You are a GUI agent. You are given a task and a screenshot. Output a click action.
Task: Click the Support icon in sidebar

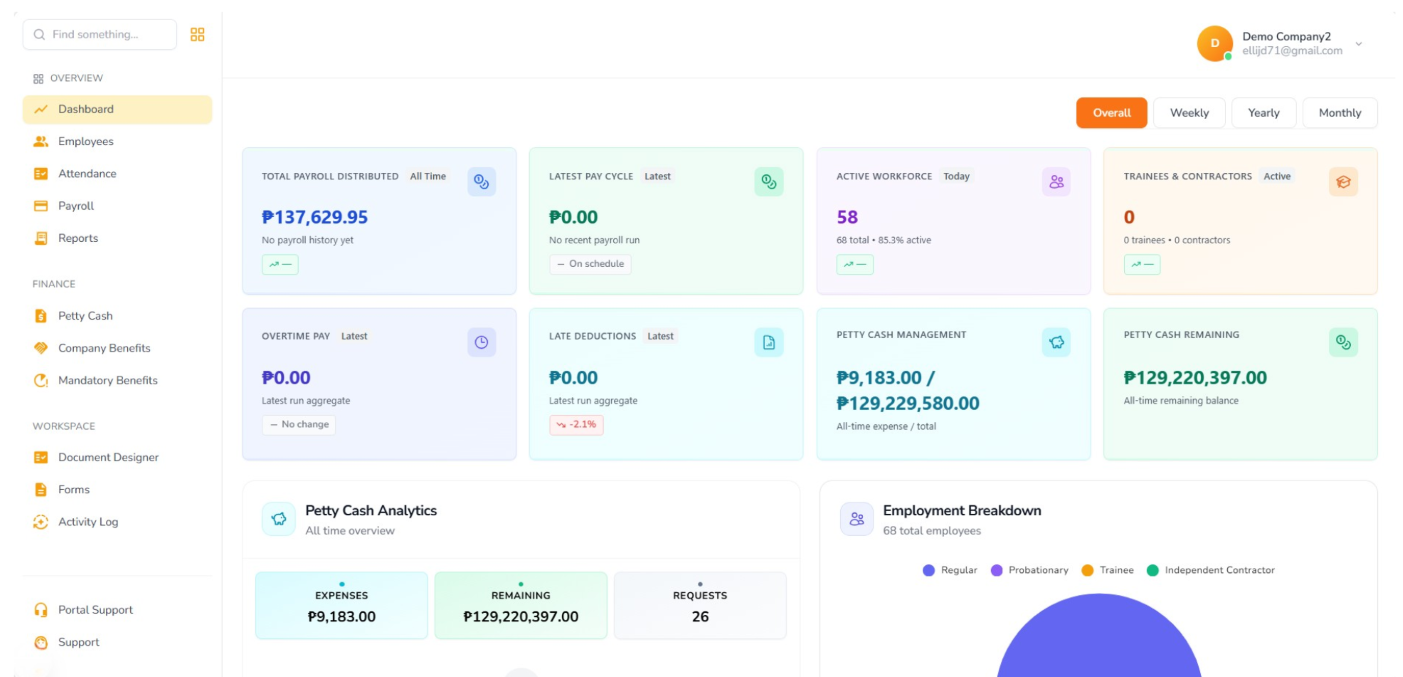[41, 642]
